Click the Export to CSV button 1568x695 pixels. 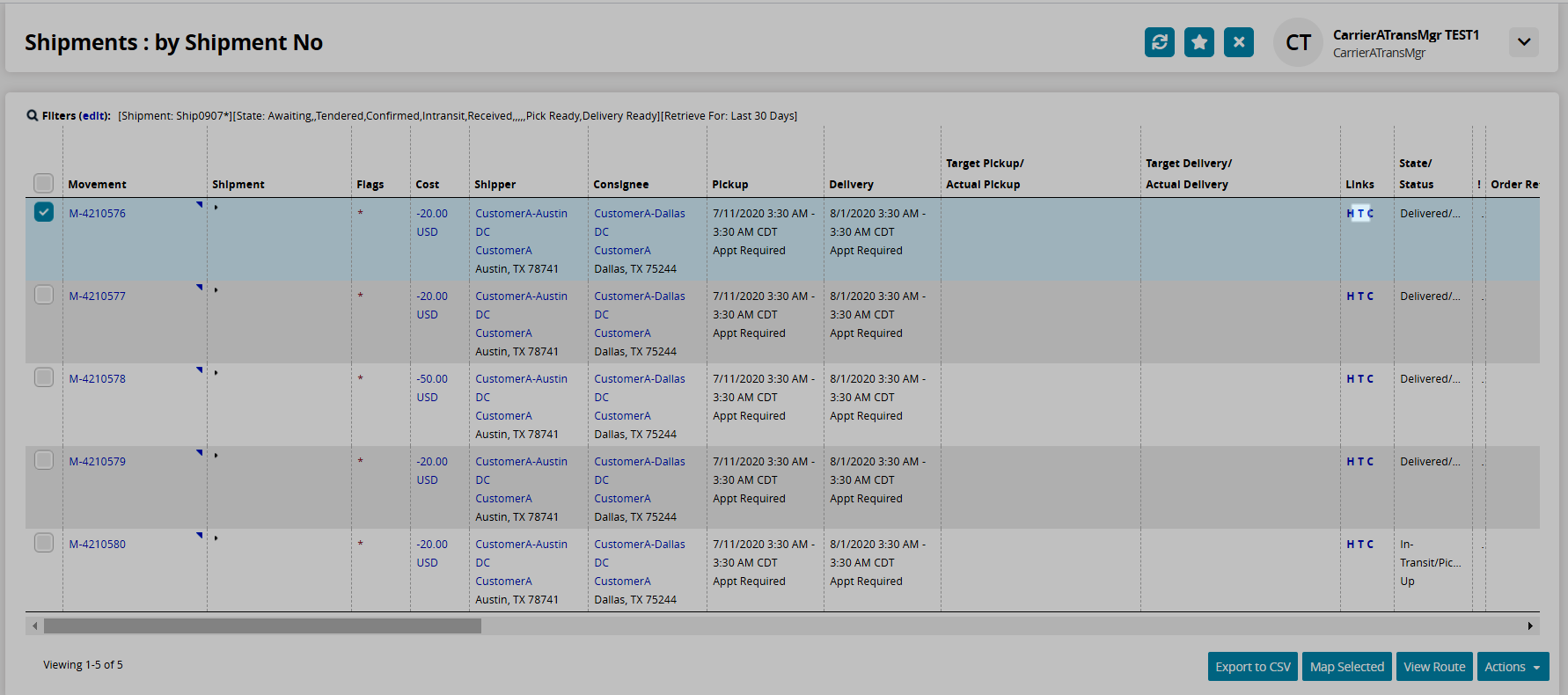(x=1252, y=667)
